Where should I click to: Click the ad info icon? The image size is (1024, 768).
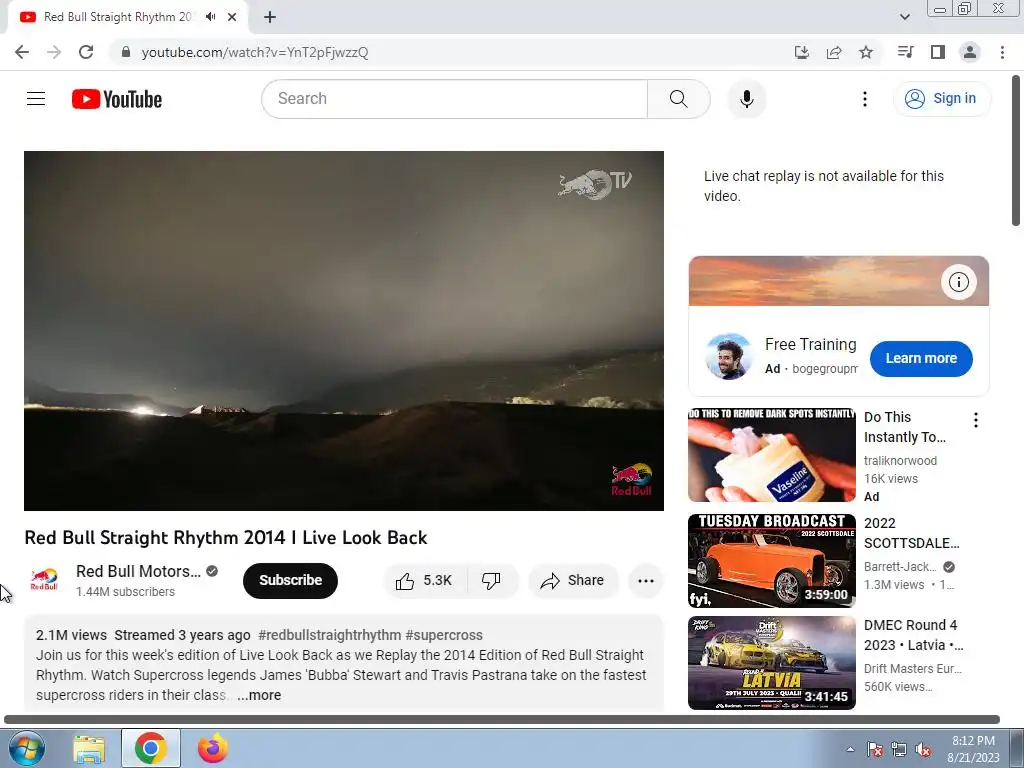959,282
